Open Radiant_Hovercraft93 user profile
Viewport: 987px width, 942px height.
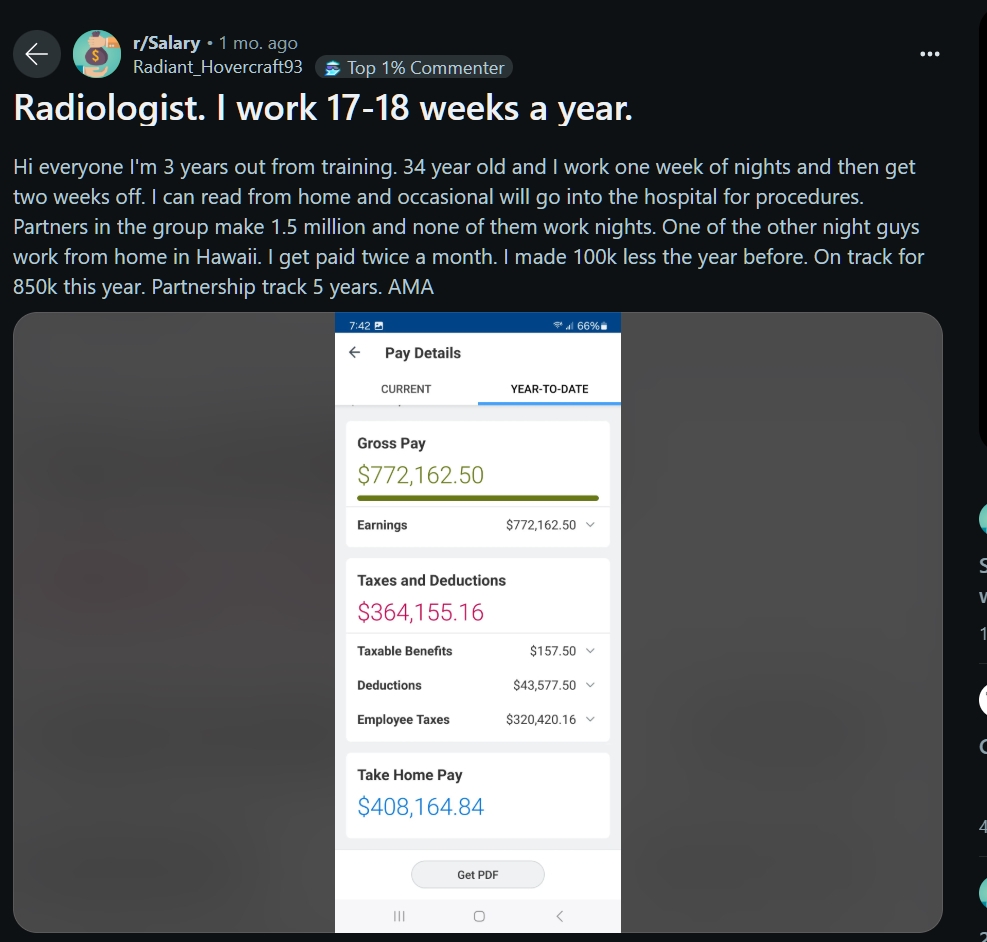tap(218, 67)
